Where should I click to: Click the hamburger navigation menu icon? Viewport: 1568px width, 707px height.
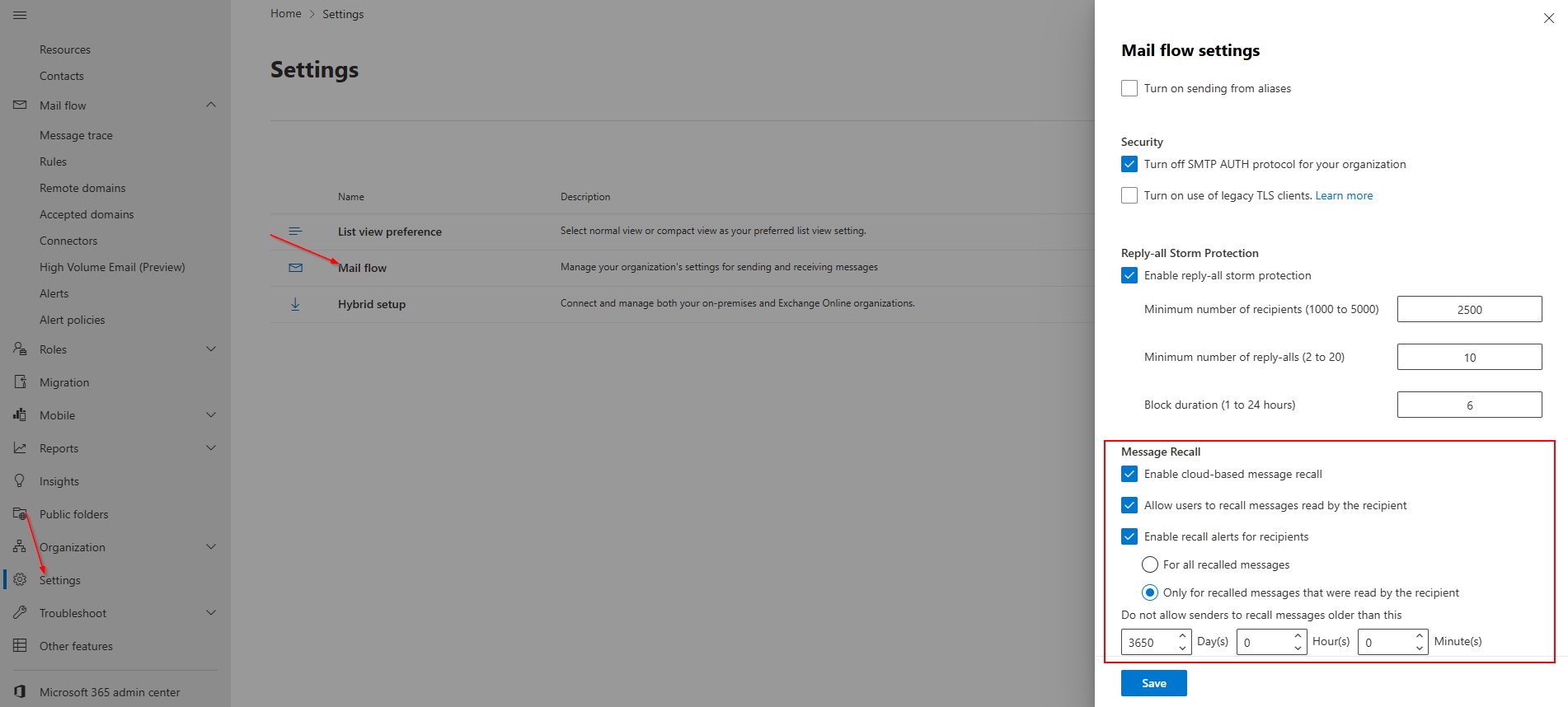(20, 15)
